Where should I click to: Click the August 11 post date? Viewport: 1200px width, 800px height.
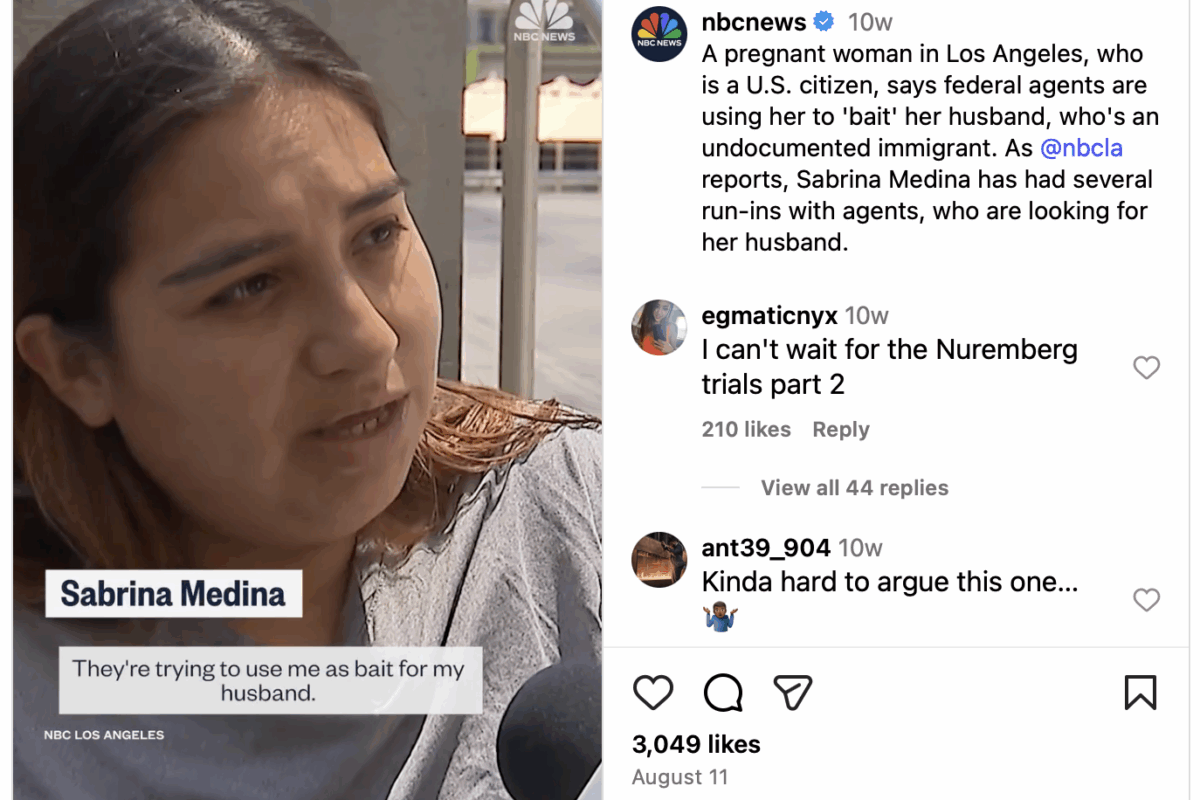680,777
